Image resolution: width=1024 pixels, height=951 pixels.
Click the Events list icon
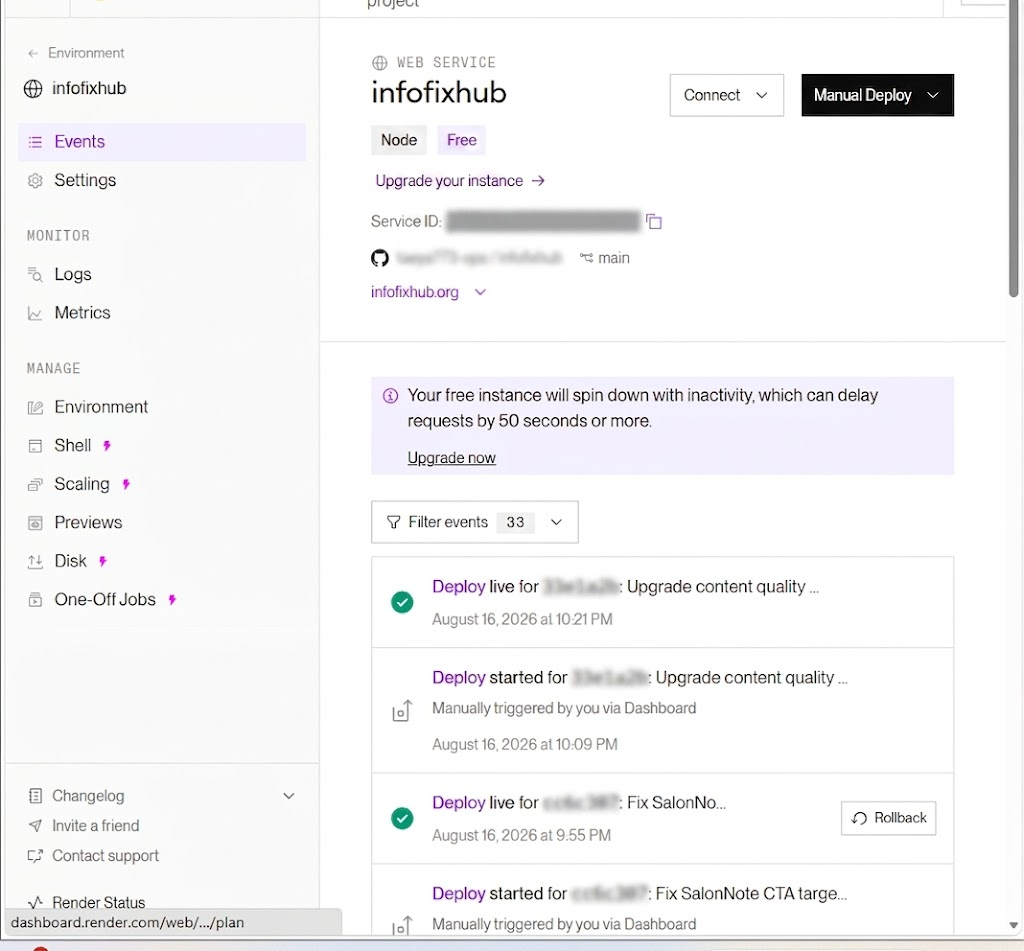(x=35, y=142)
